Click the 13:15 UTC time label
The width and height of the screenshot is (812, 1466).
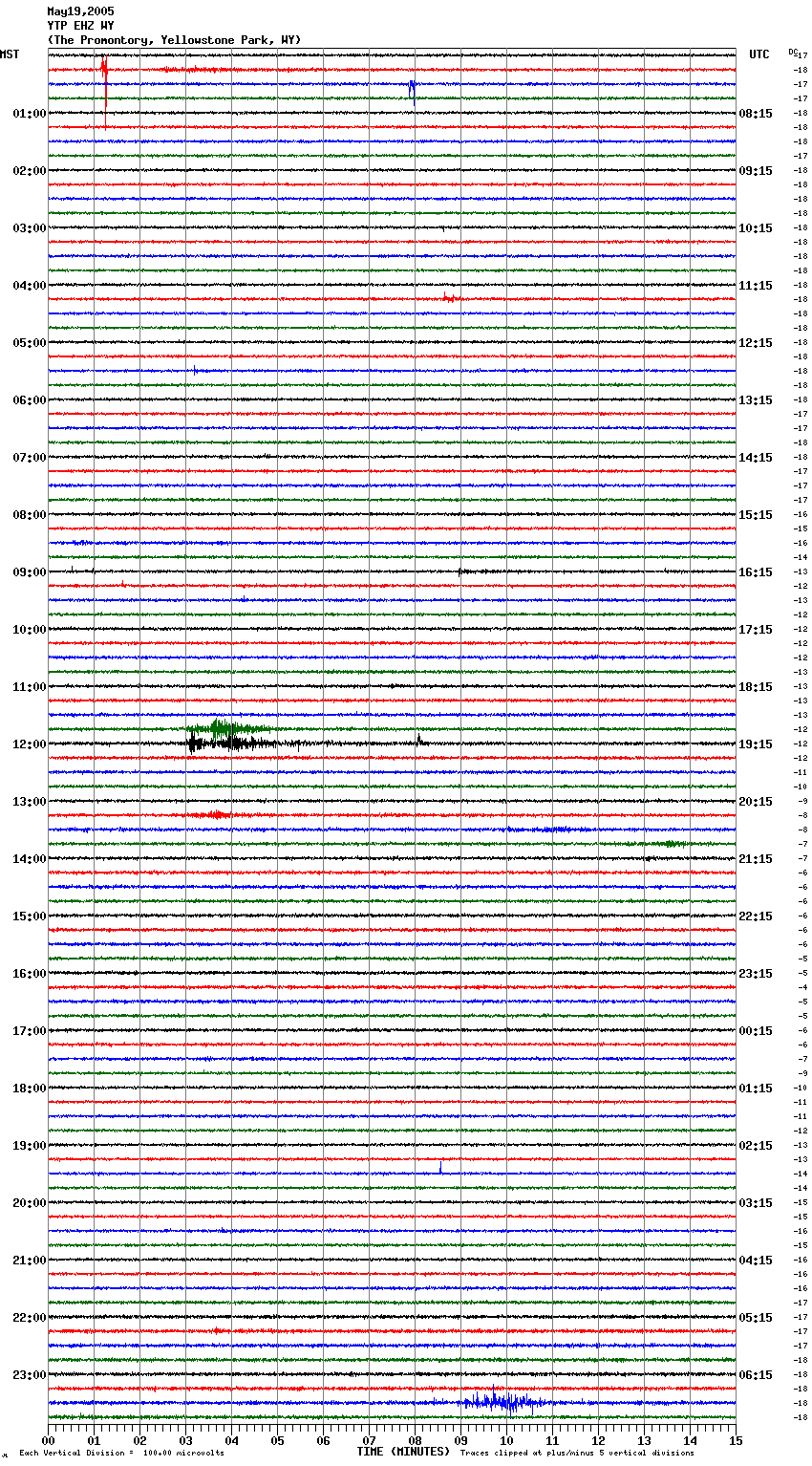point(756,400)
